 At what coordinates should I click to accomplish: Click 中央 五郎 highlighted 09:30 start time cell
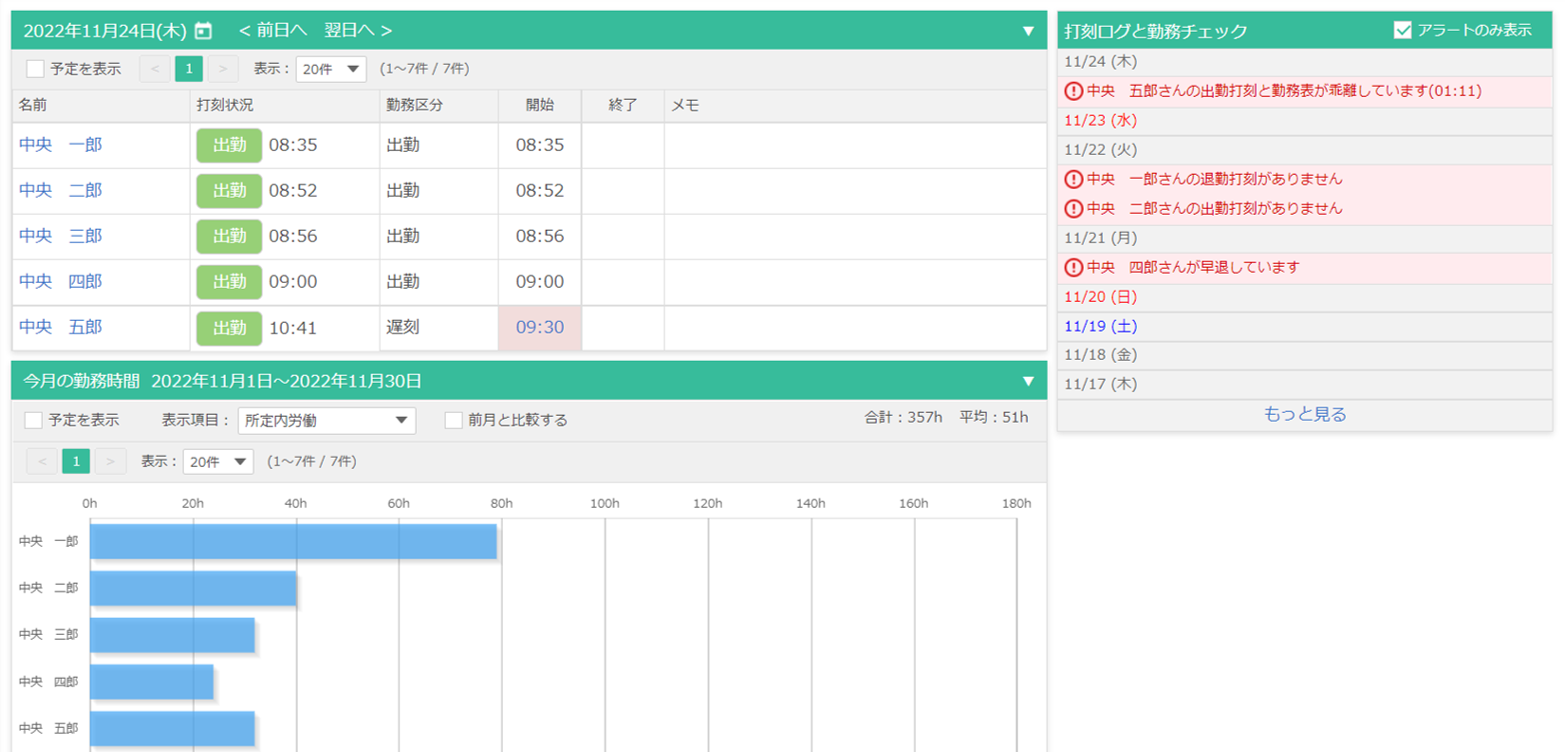(540, 327)
